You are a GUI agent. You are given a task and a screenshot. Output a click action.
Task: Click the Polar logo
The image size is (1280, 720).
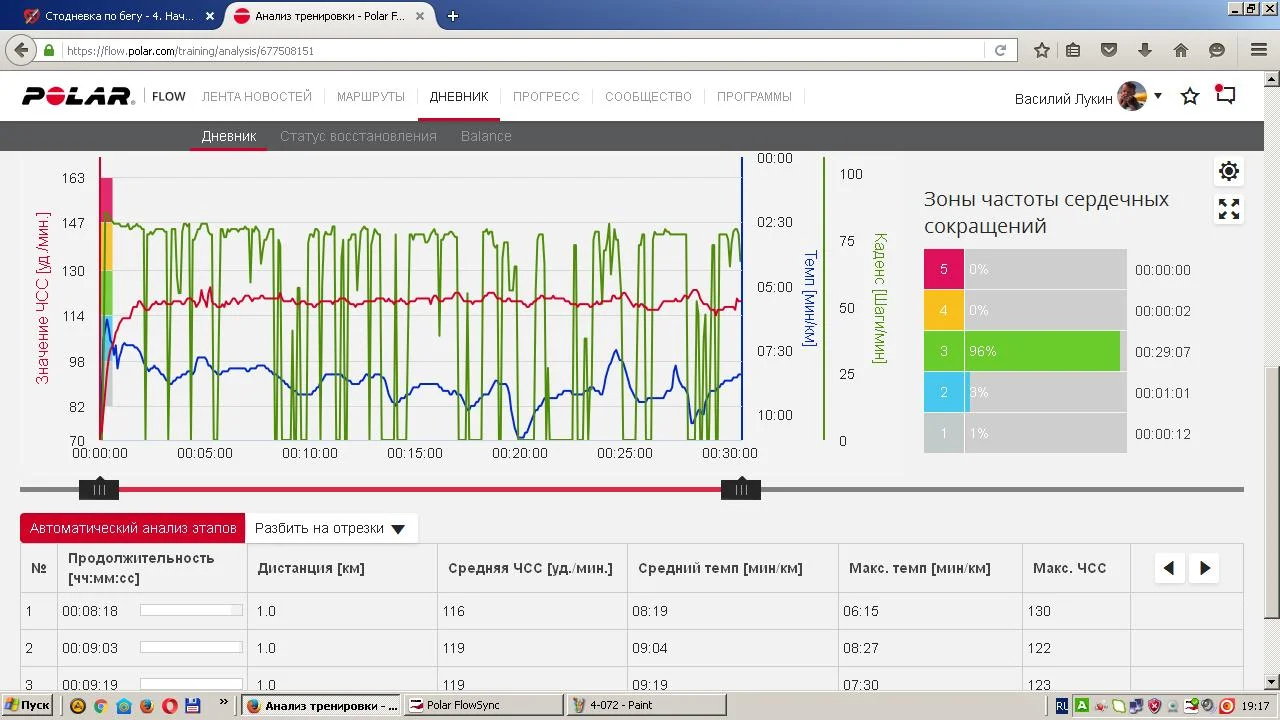[78, 97]
